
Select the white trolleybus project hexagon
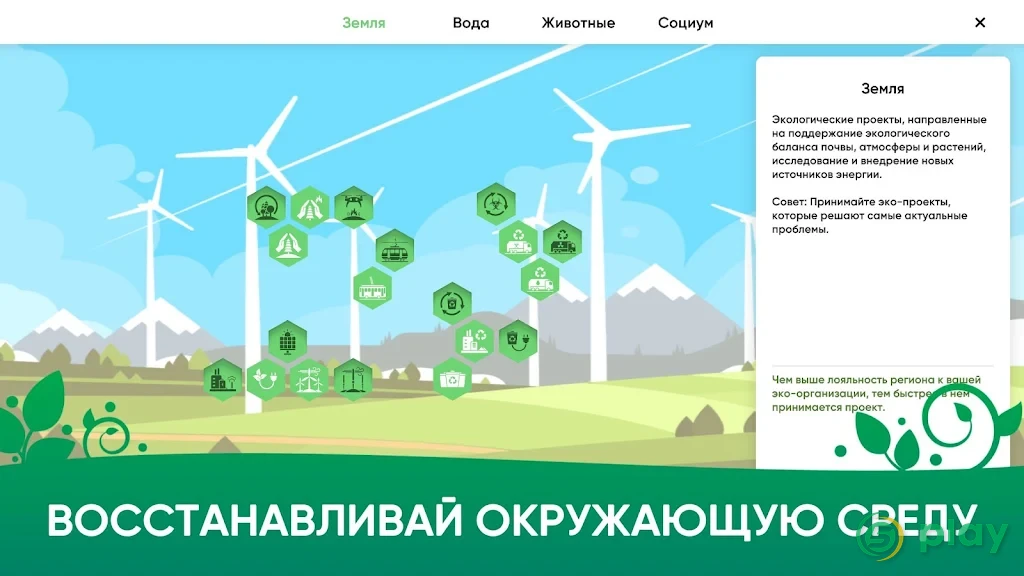372,288
